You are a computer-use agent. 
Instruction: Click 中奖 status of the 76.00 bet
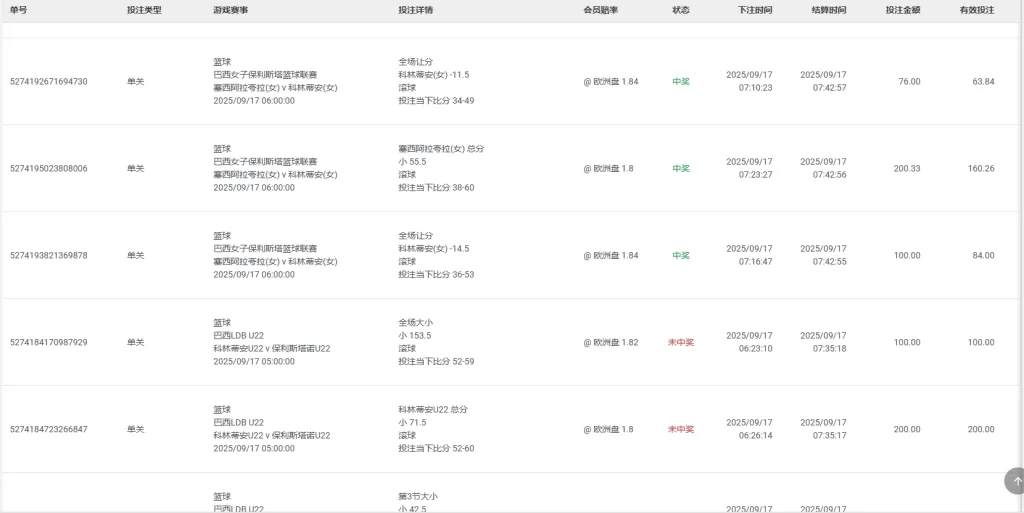click(x=681, y=82)
